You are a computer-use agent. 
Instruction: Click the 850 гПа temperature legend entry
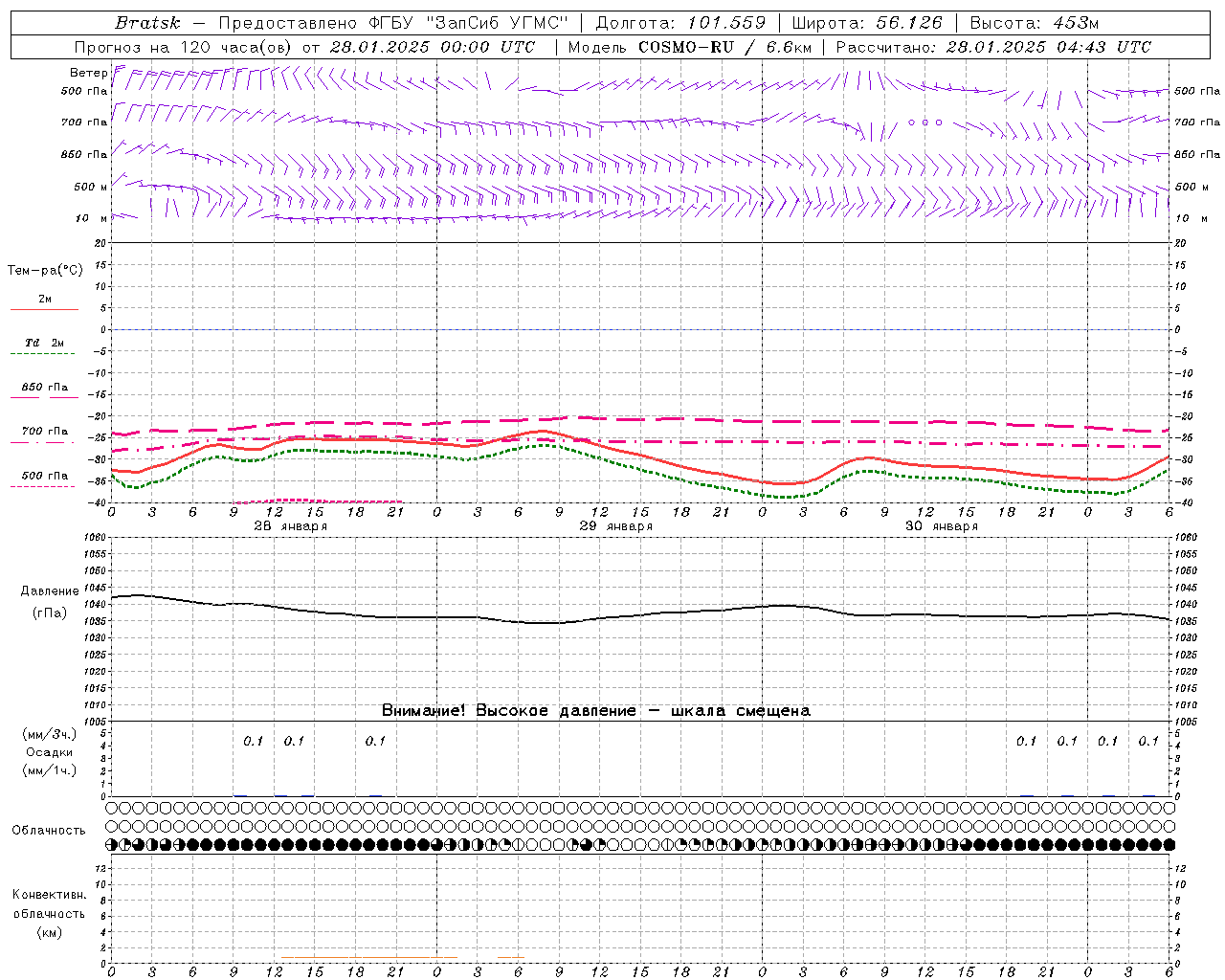[45, 388]
